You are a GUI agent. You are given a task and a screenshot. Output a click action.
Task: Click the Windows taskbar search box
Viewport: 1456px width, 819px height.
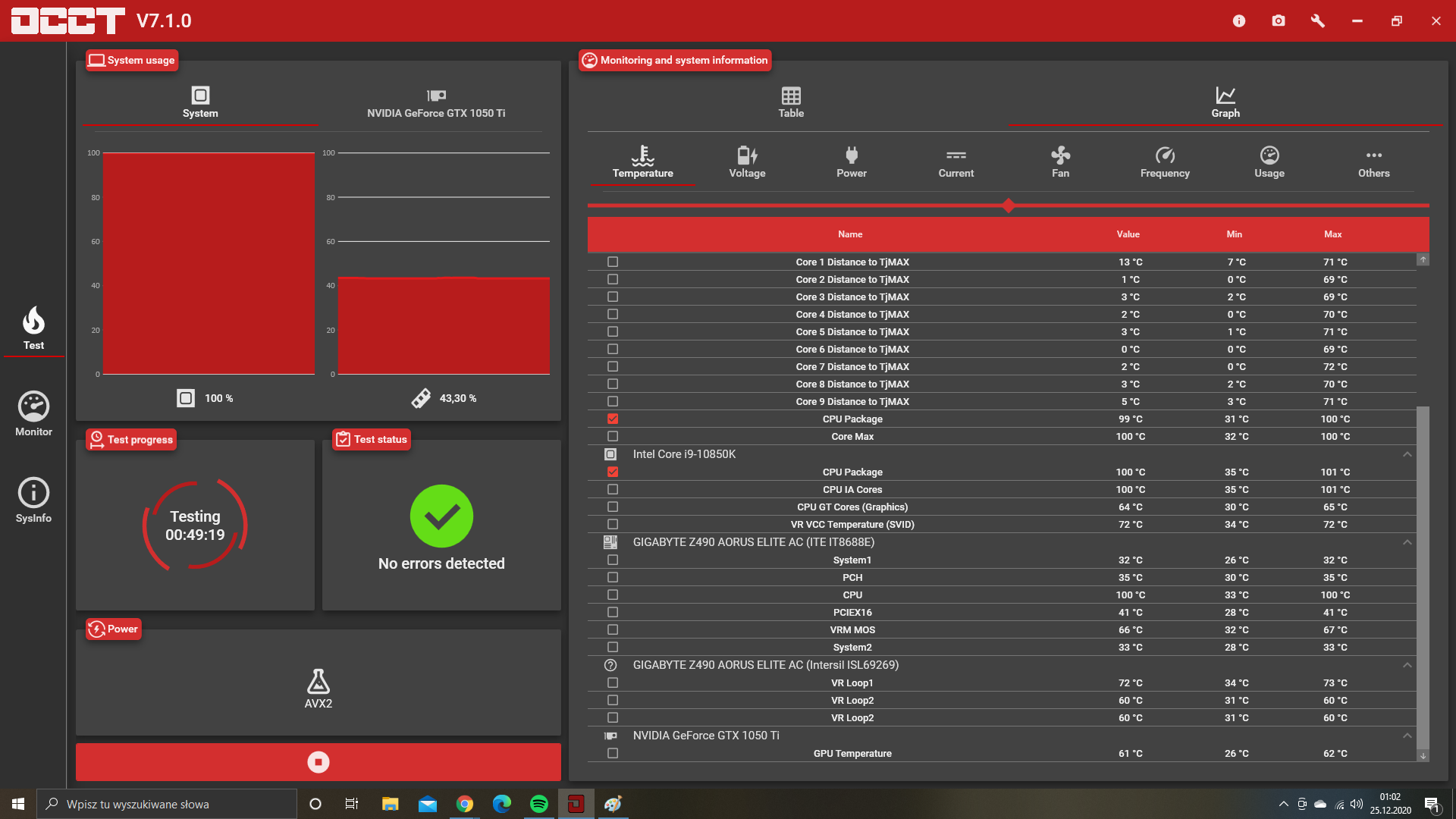coord(167,804)
